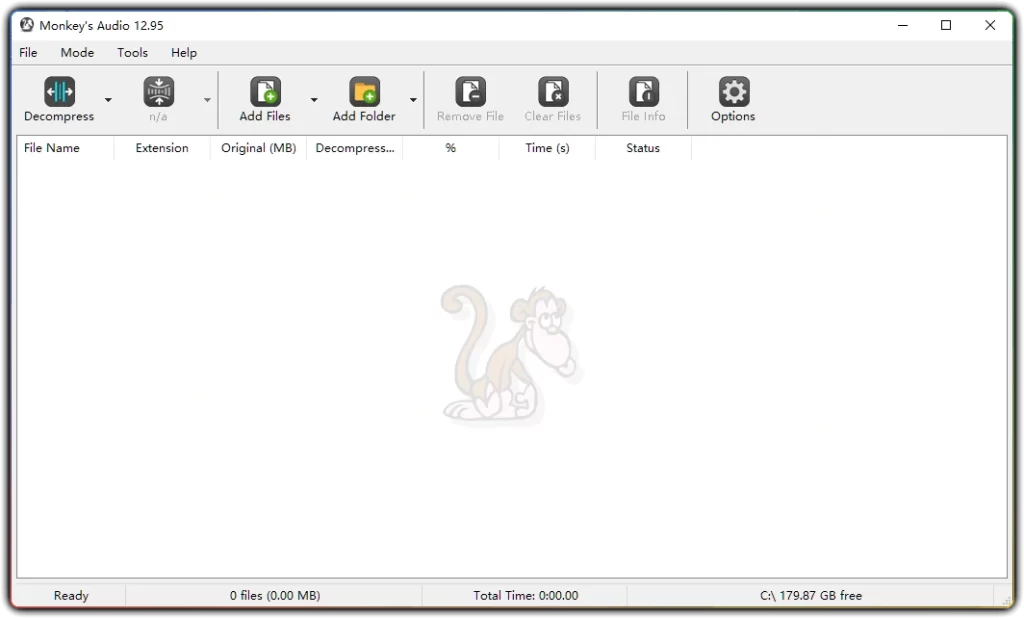Open the File Info icon
1024x618 pixels.
click(644, 91)
